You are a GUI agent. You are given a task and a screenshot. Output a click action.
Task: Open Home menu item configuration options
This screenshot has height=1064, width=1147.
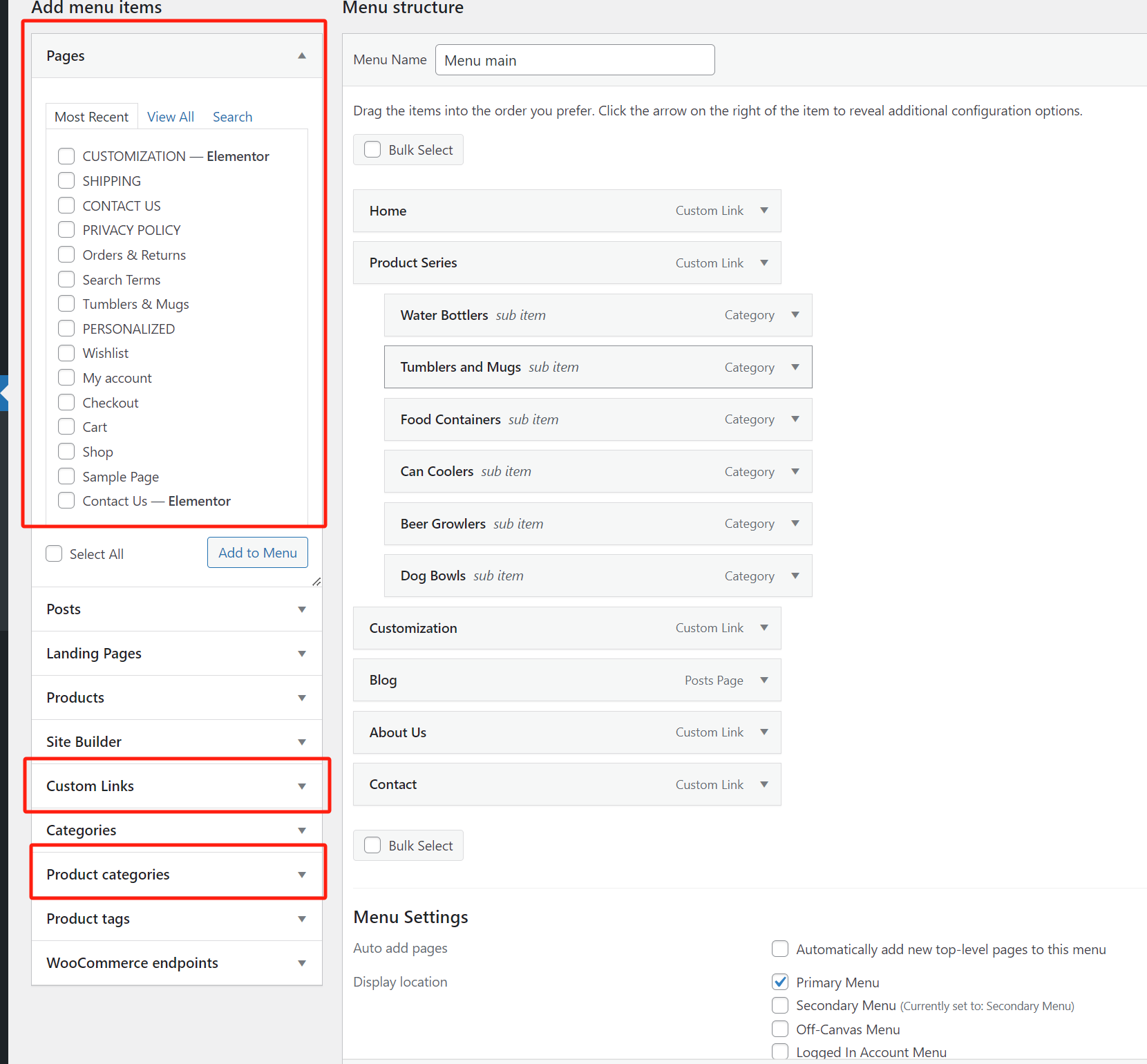tap(764, 211)
